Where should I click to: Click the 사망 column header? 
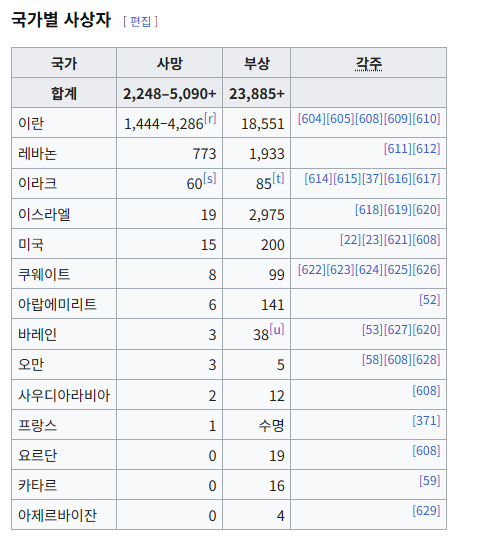[169, 63]
